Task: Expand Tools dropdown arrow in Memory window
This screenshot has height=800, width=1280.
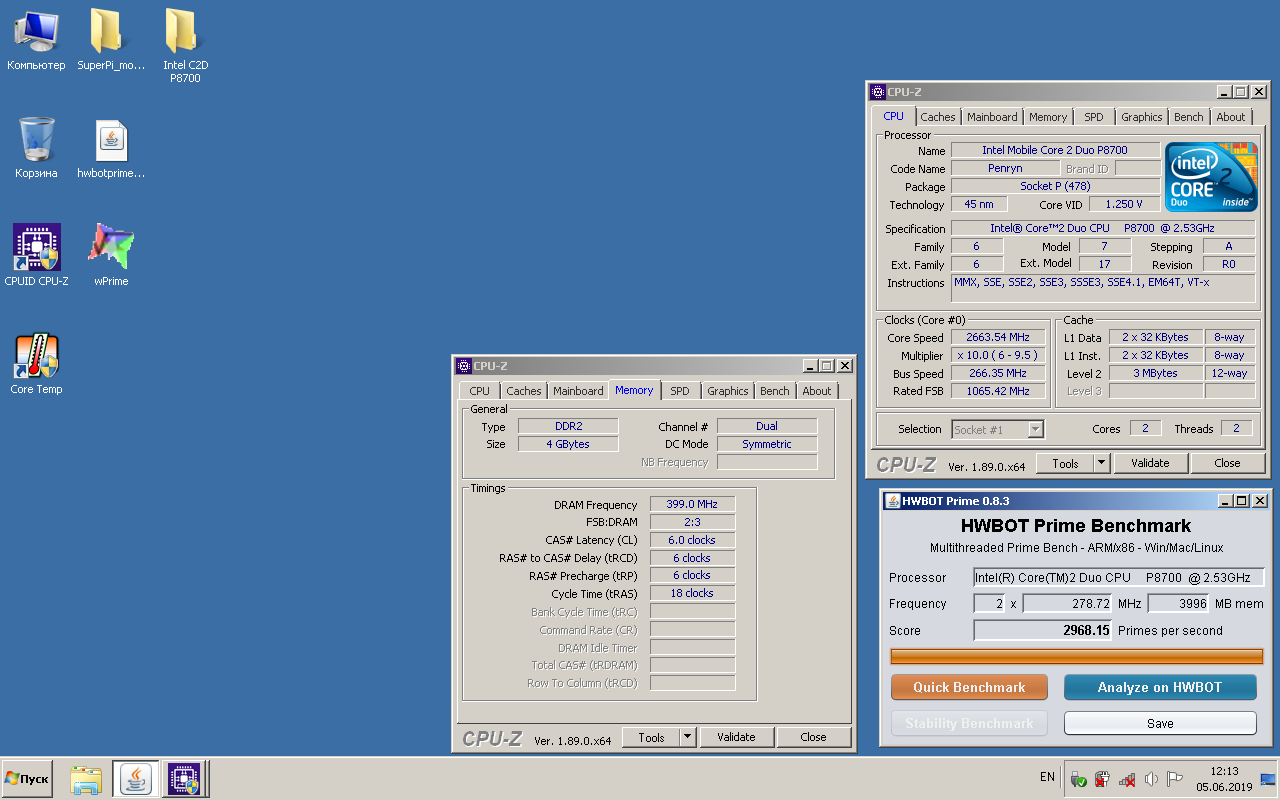Action: 688,737
